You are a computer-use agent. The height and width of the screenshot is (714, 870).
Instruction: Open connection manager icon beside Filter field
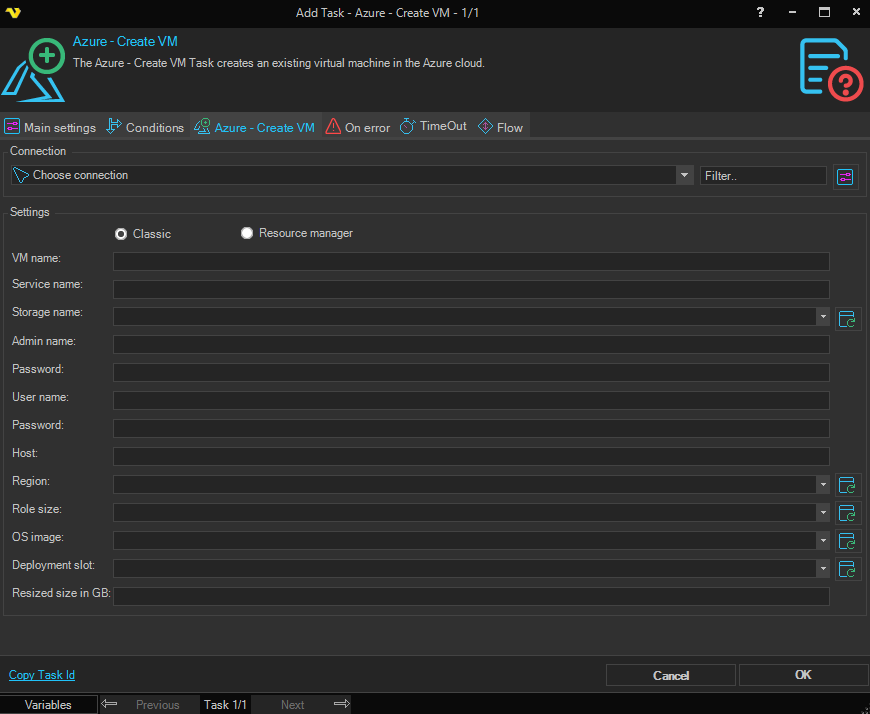tap(846, 176)
